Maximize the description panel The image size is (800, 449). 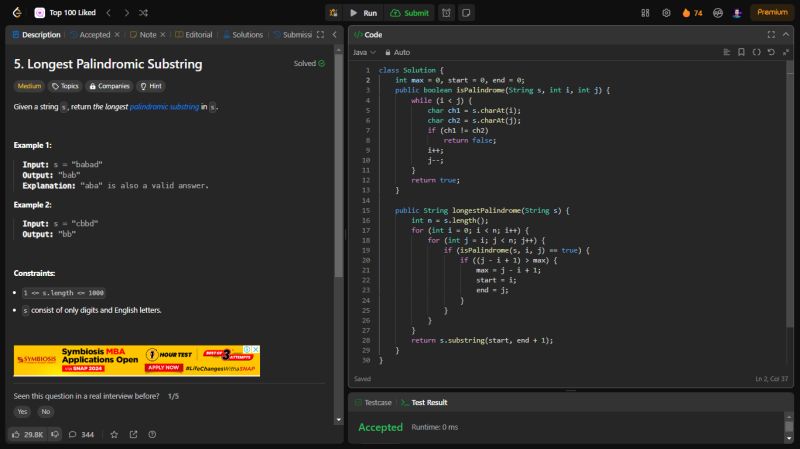320,35
